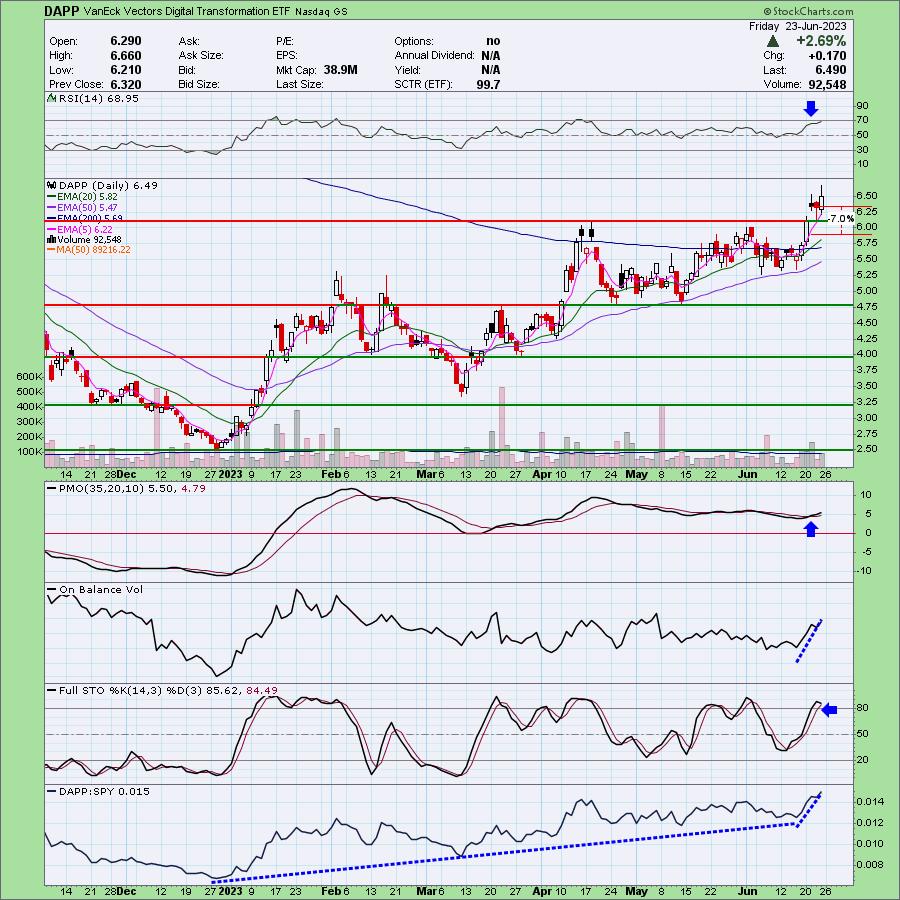Click the VanEck Vectors Digital Transformation ETF title
This screenshot has height=900, width=900.
coord(187,11)
